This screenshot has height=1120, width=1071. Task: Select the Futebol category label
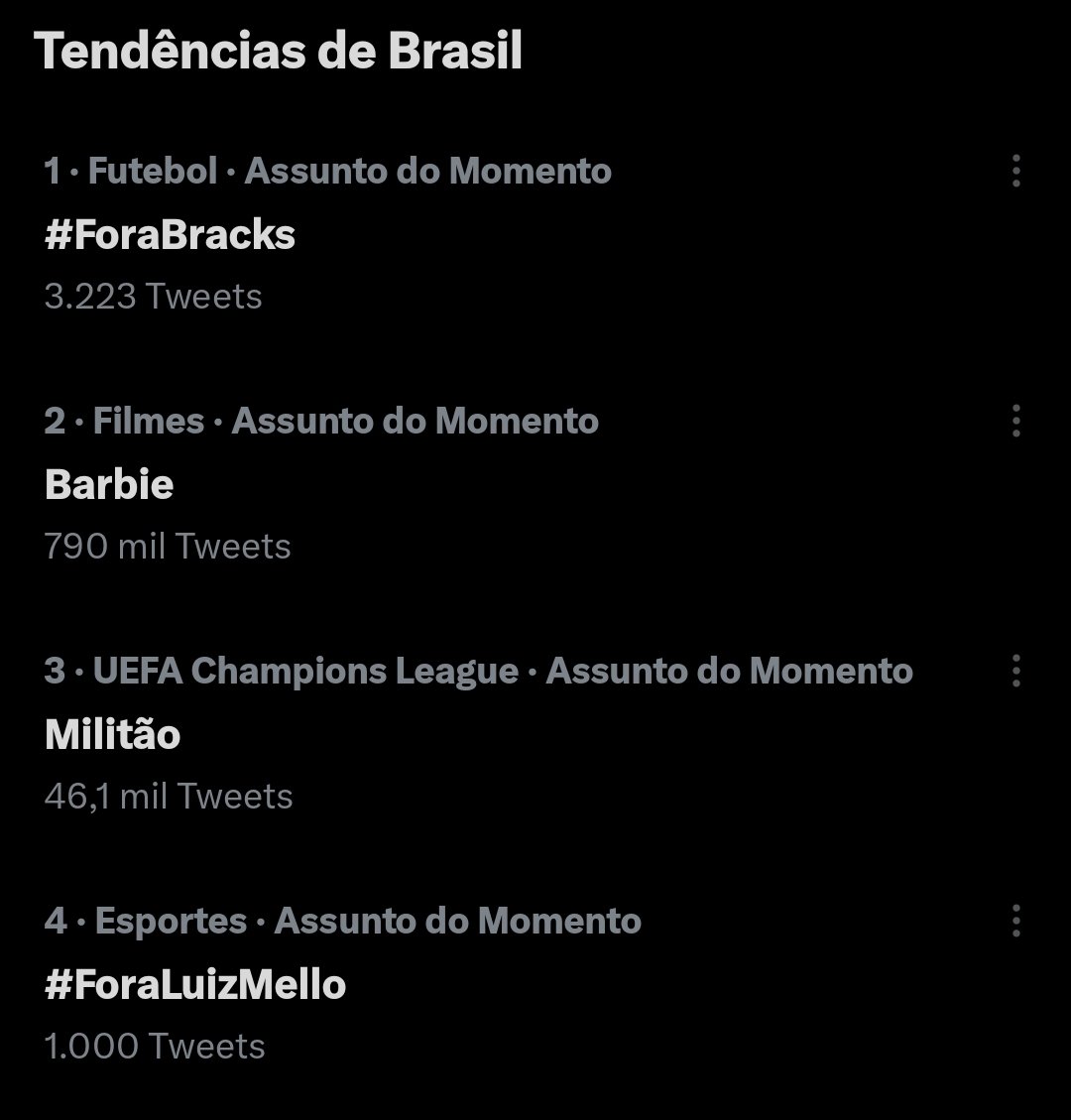coord(152,172)
